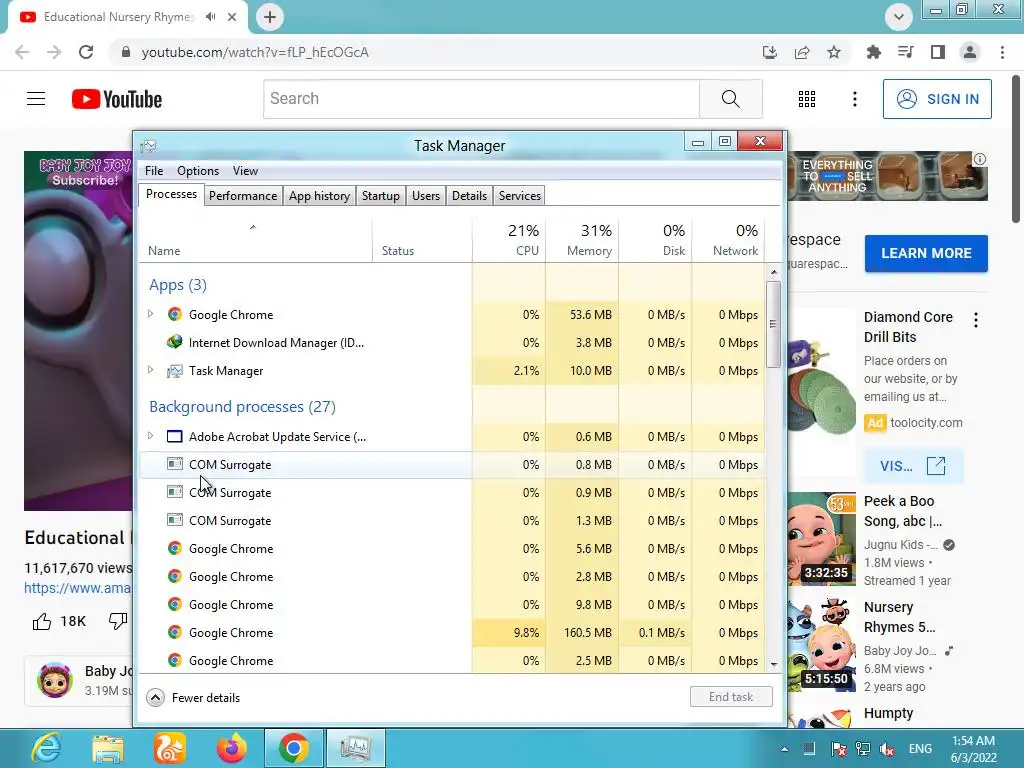
Task: Open Chrome three-dot menu
Action: point(1002,52)
